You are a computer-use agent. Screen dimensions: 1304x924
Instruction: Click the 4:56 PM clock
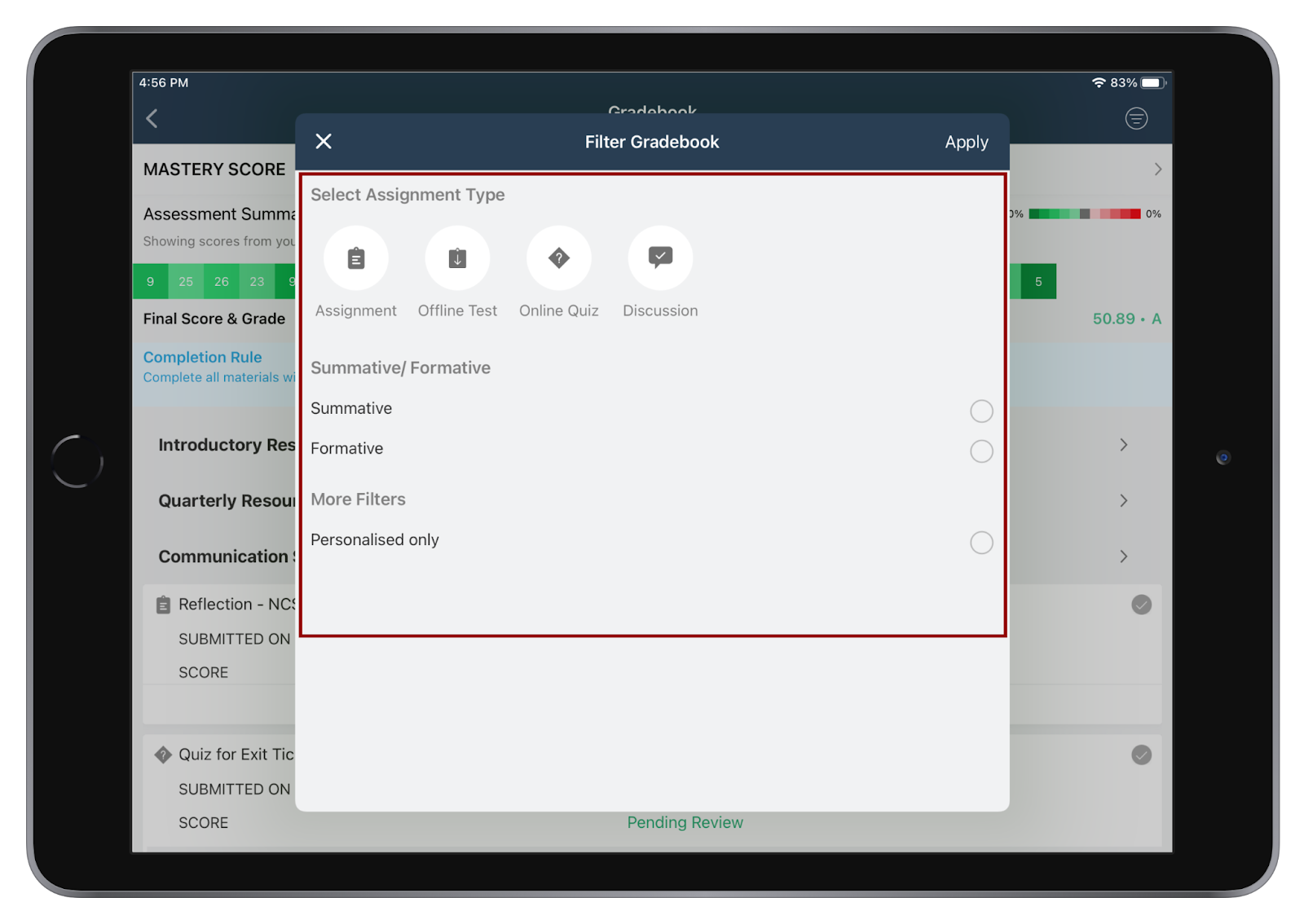(x=163, y=82)
